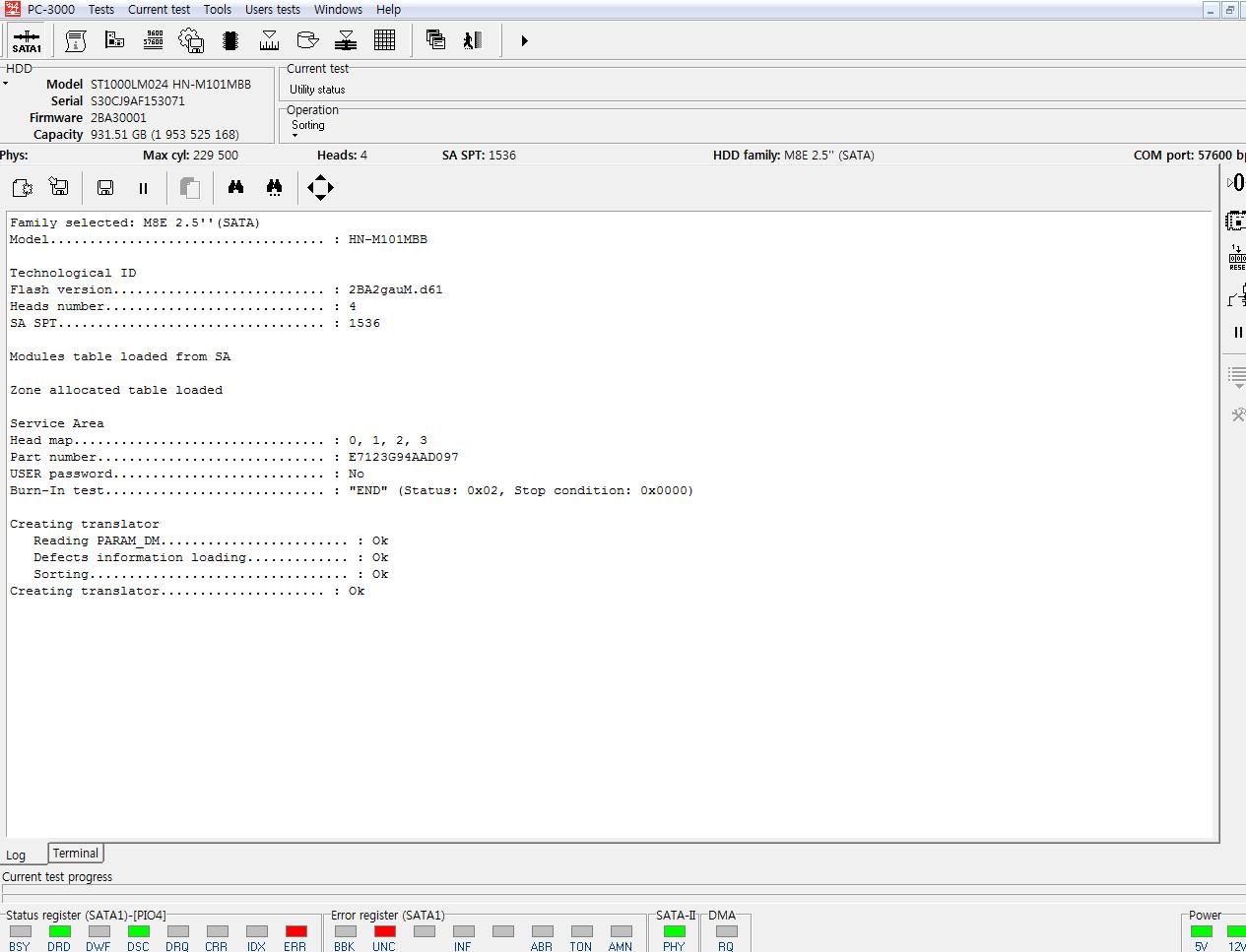Expand the HDD panel dropdown arrow
1246x952 pixels.
pyautogui.click(x=6, y=84)
